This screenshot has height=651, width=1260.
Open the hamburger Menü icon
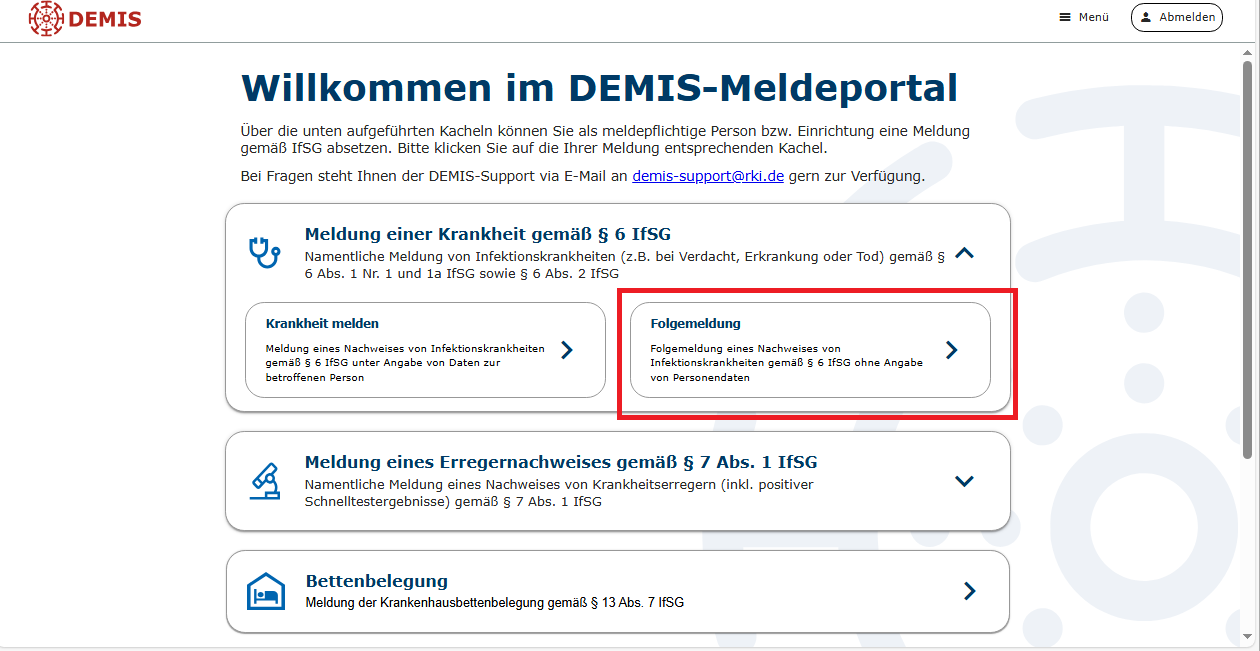(x=1065, y=17)
